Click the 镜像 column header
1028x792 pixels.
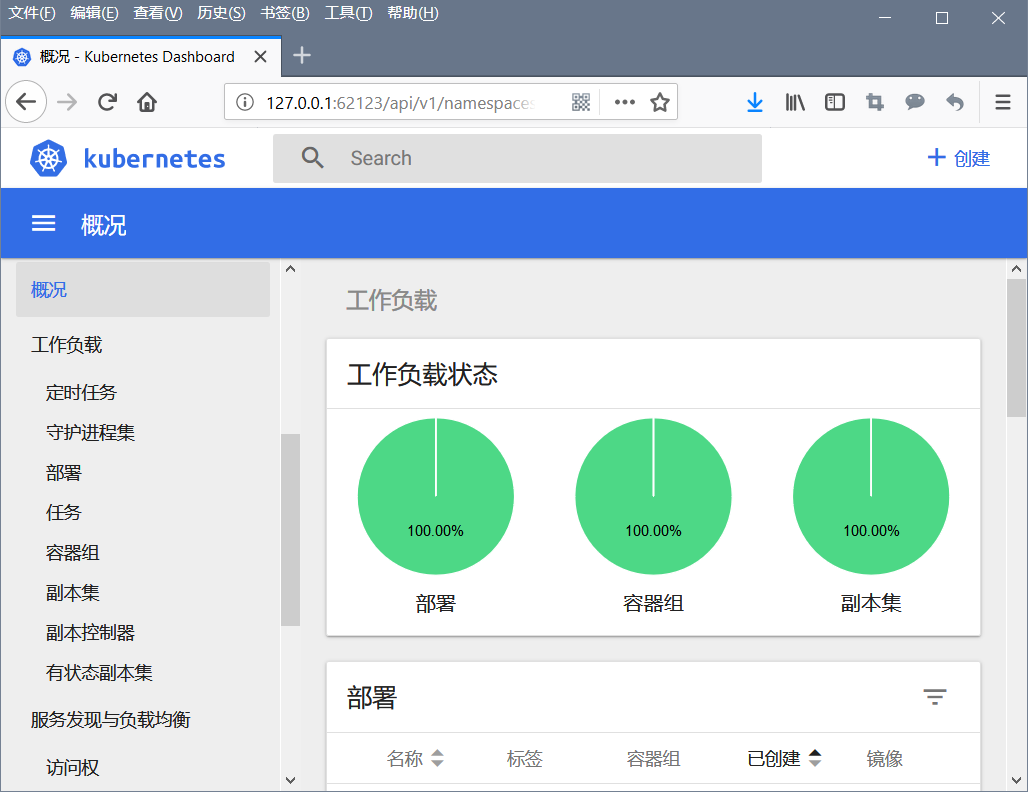(x=884, y=759)
